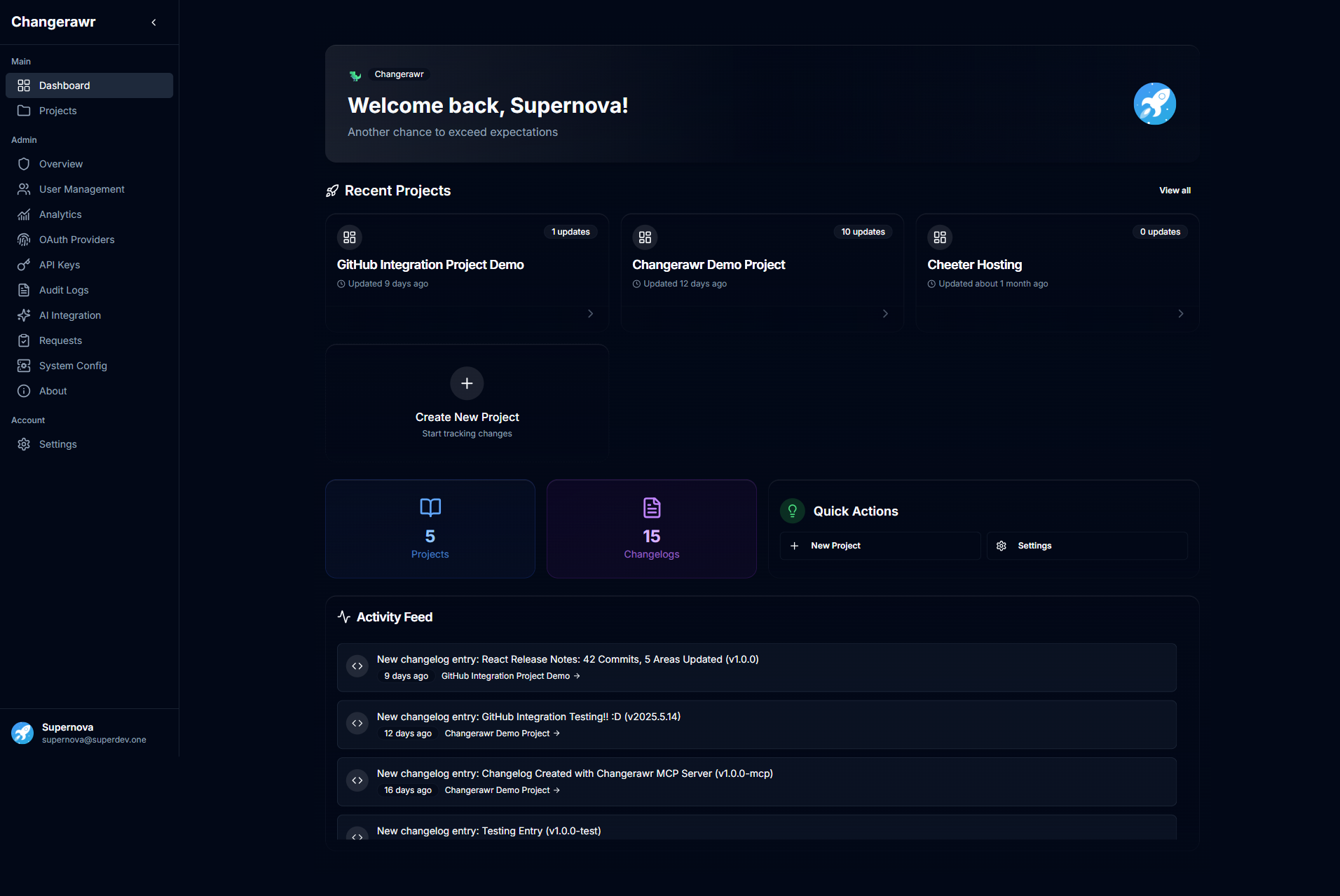Click the Requests clipboard icon
Screen dimensions: 1340x896
(x=24, y=340)
